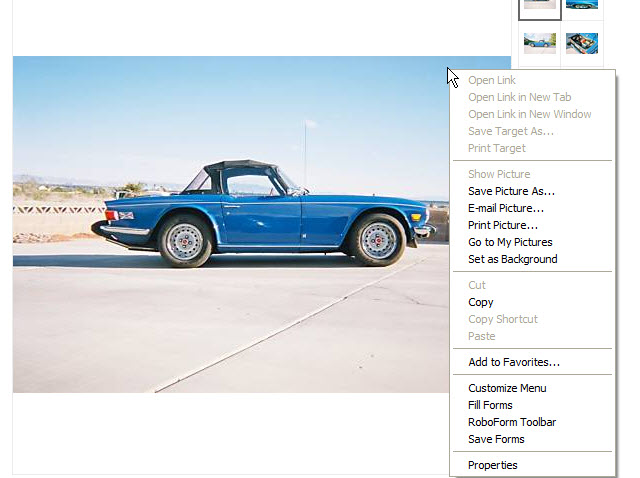This screenshot has height=478, width=640.
Task: Open Go to My Pictures
Action: 510,242
